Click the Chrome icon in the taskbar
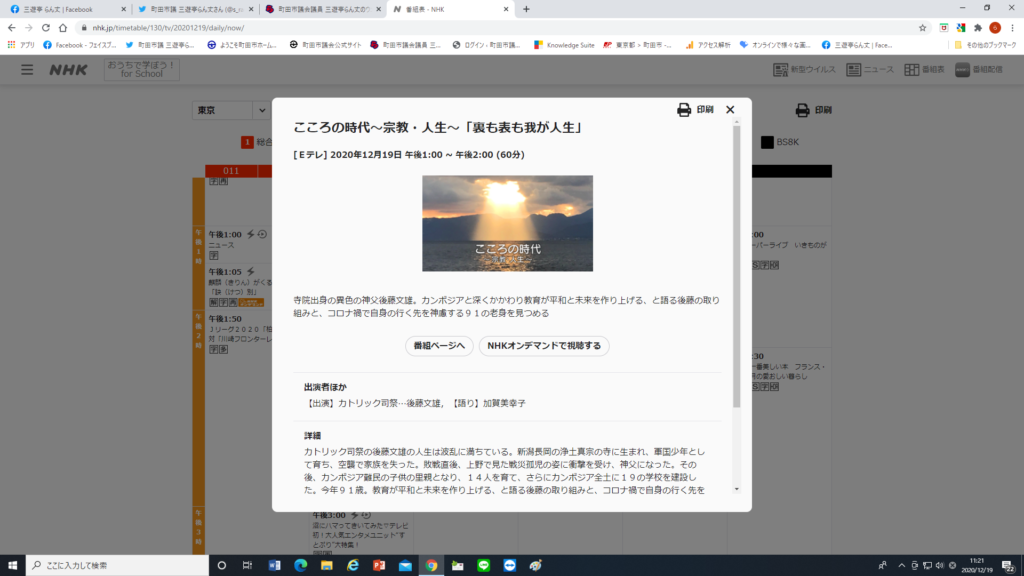Screen dimensions: 1024x576 click(431, 566)
